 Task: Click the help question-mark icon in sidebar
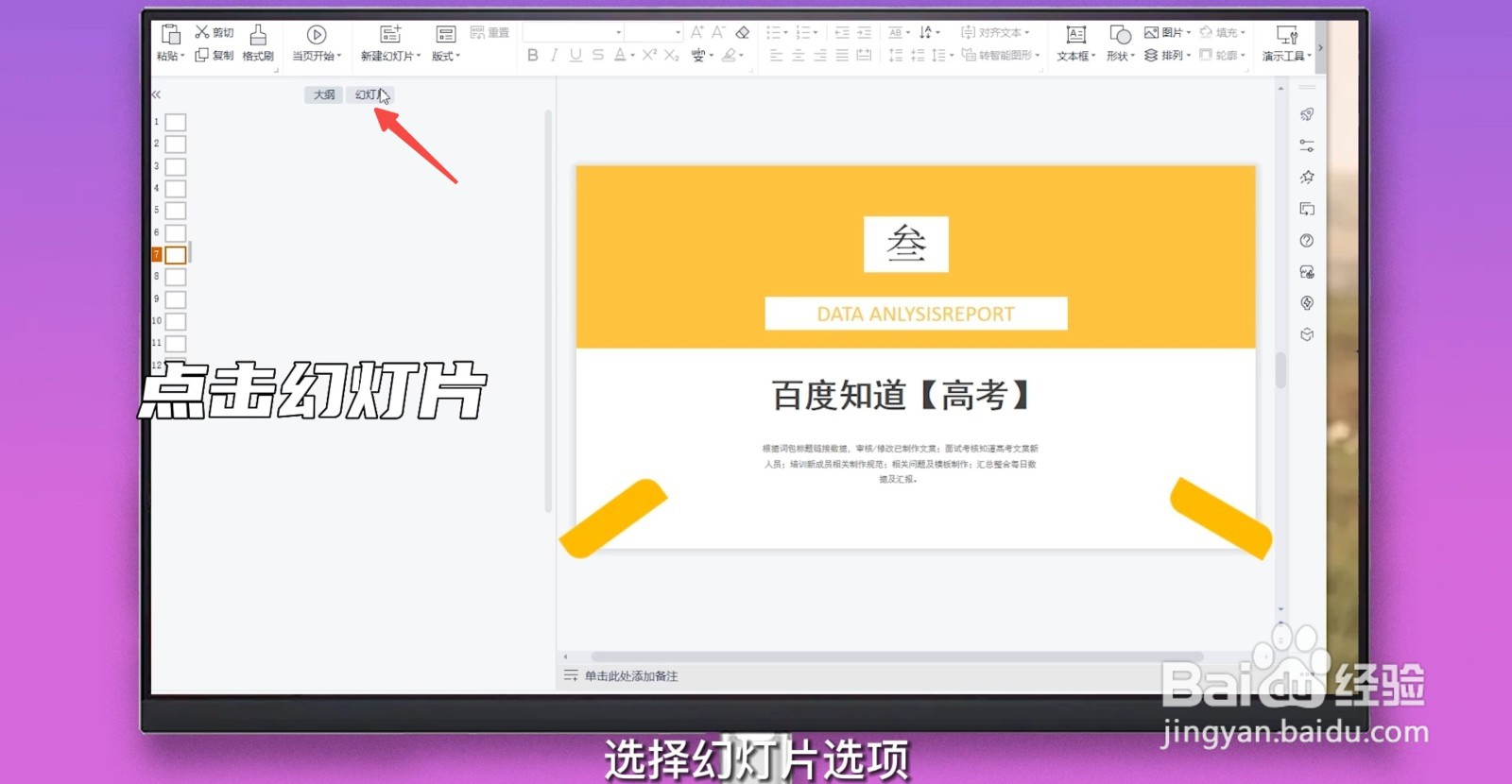1307,240
